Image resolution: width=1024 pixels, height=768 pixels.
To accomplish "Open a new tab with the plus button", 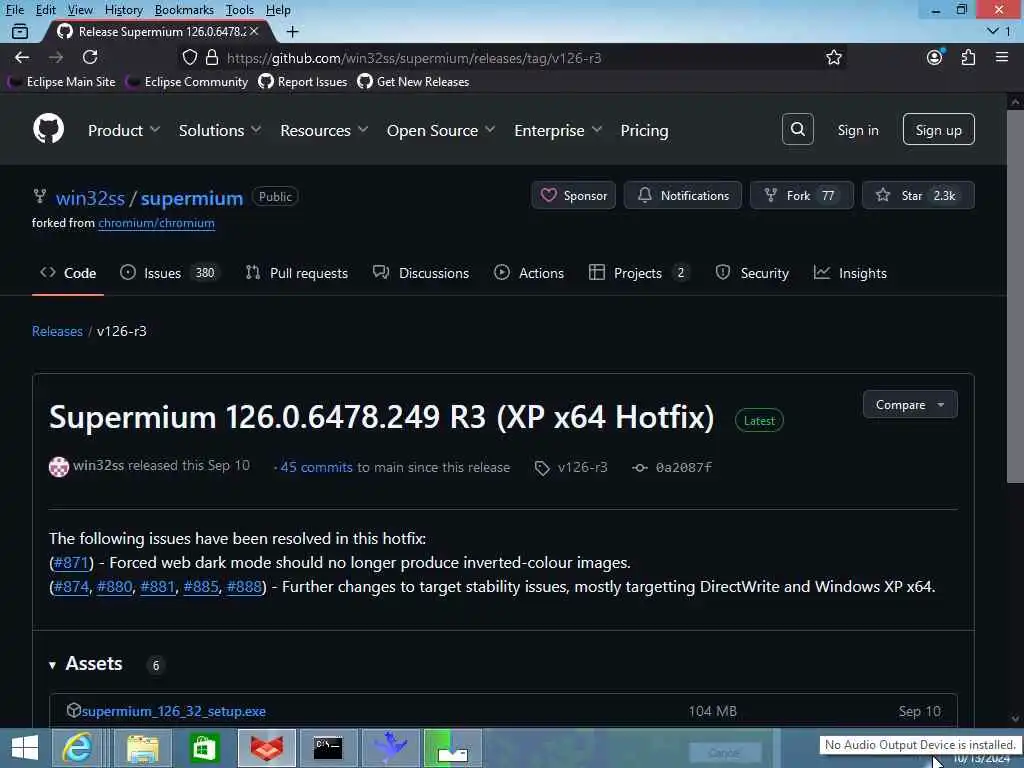I will (293, 31).
